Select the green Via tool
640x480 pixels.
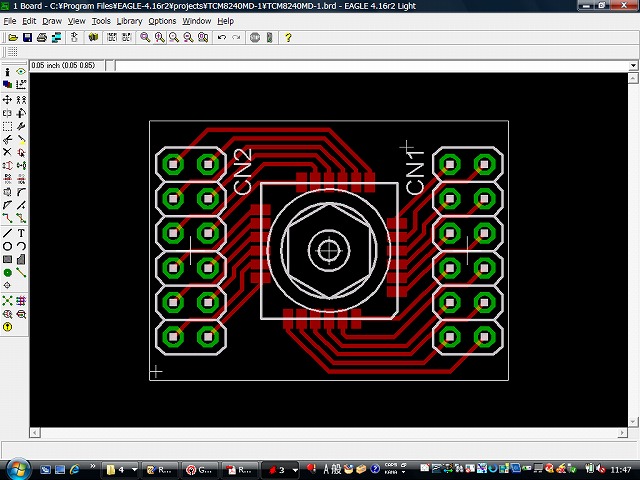[7, 273]
